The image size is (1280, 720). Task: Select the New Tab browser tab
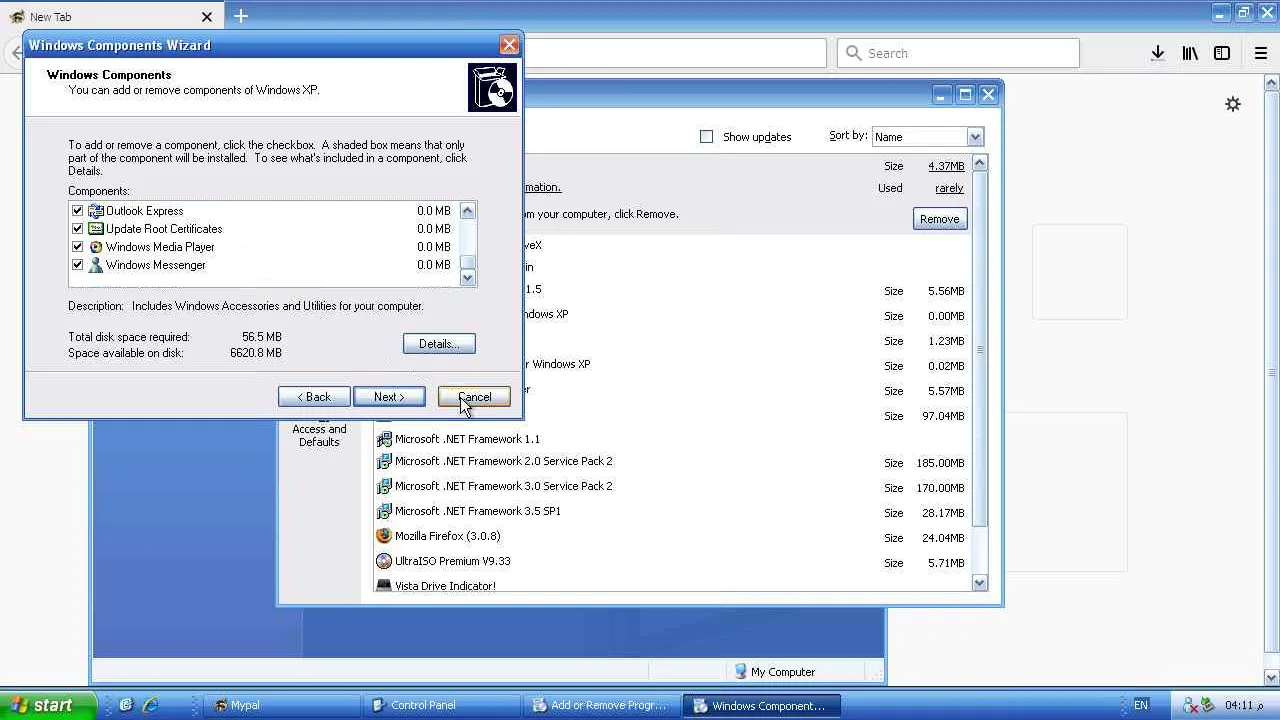(x=111, y=17)
